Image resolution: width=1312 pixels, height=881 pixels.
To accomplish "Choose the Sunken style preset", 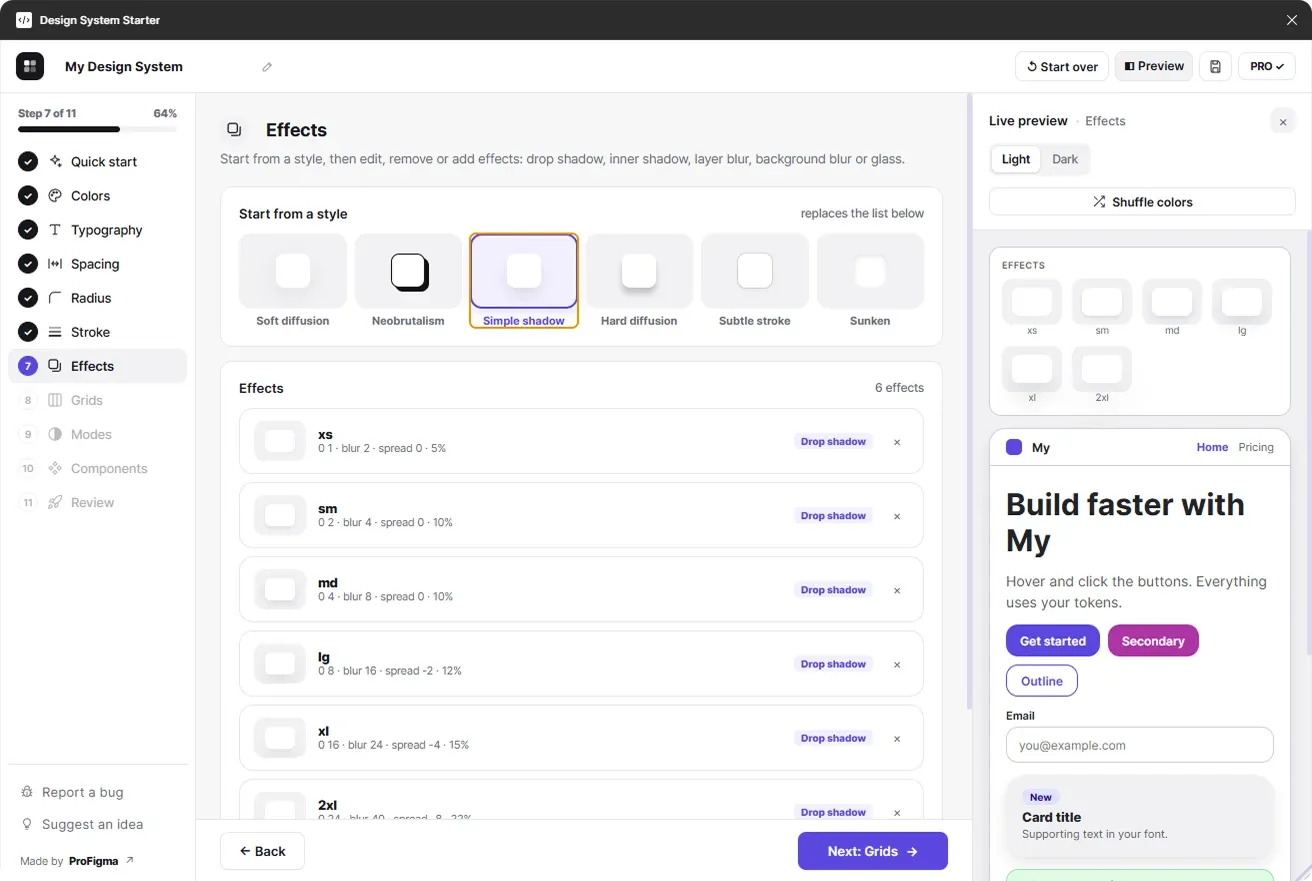I will click(x=870, y=281).
